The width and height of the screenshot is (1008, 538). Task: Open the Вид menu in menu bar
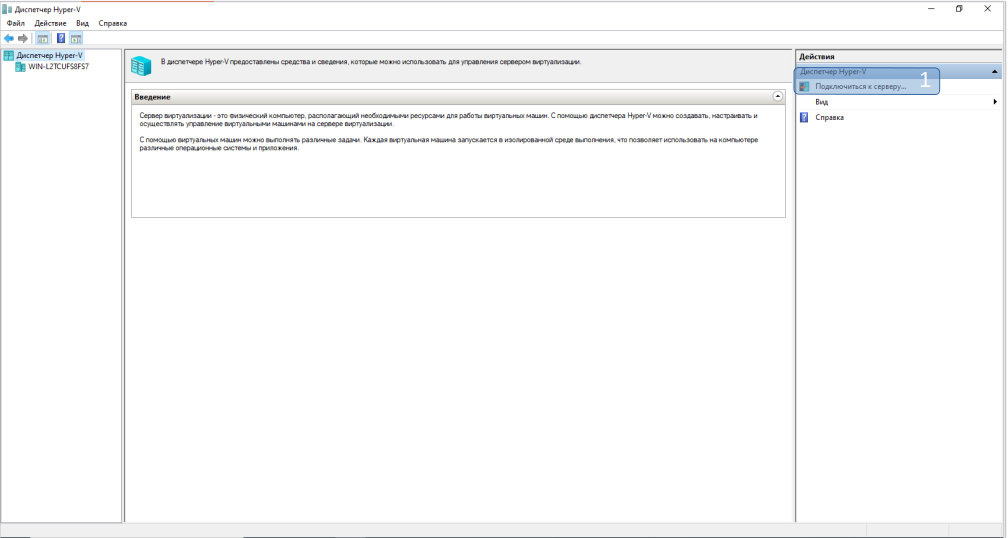tap(82, 23)
